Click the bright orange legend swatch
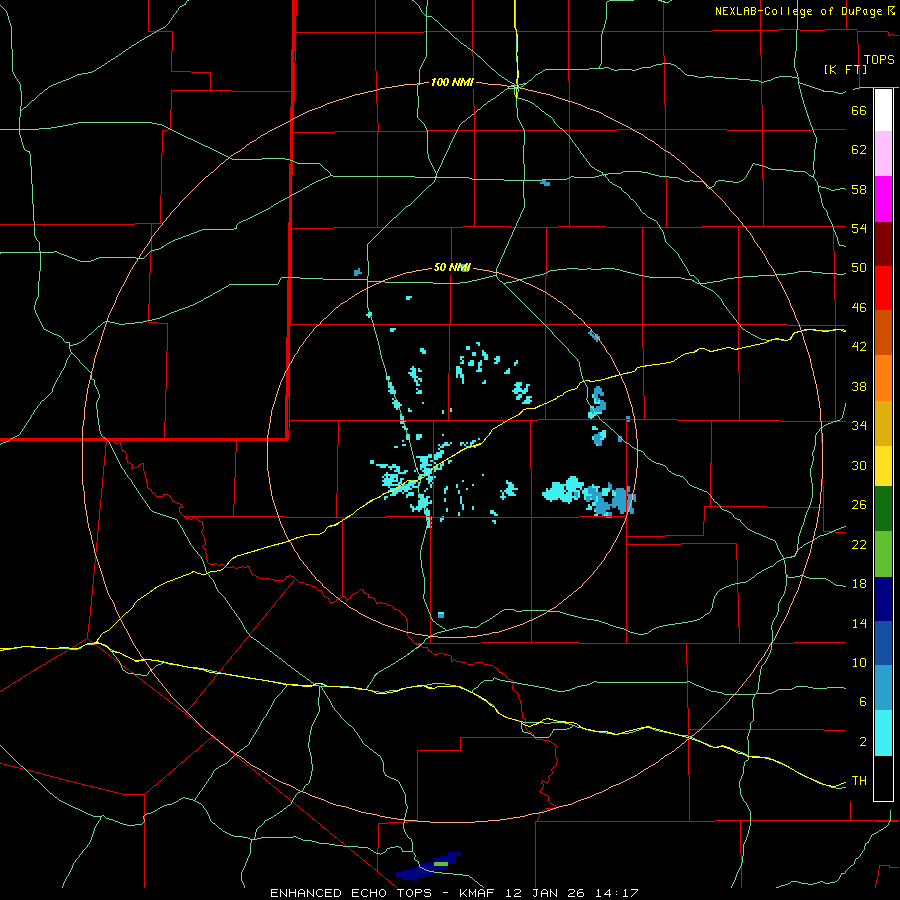900x900 pixels. point(883,378)
